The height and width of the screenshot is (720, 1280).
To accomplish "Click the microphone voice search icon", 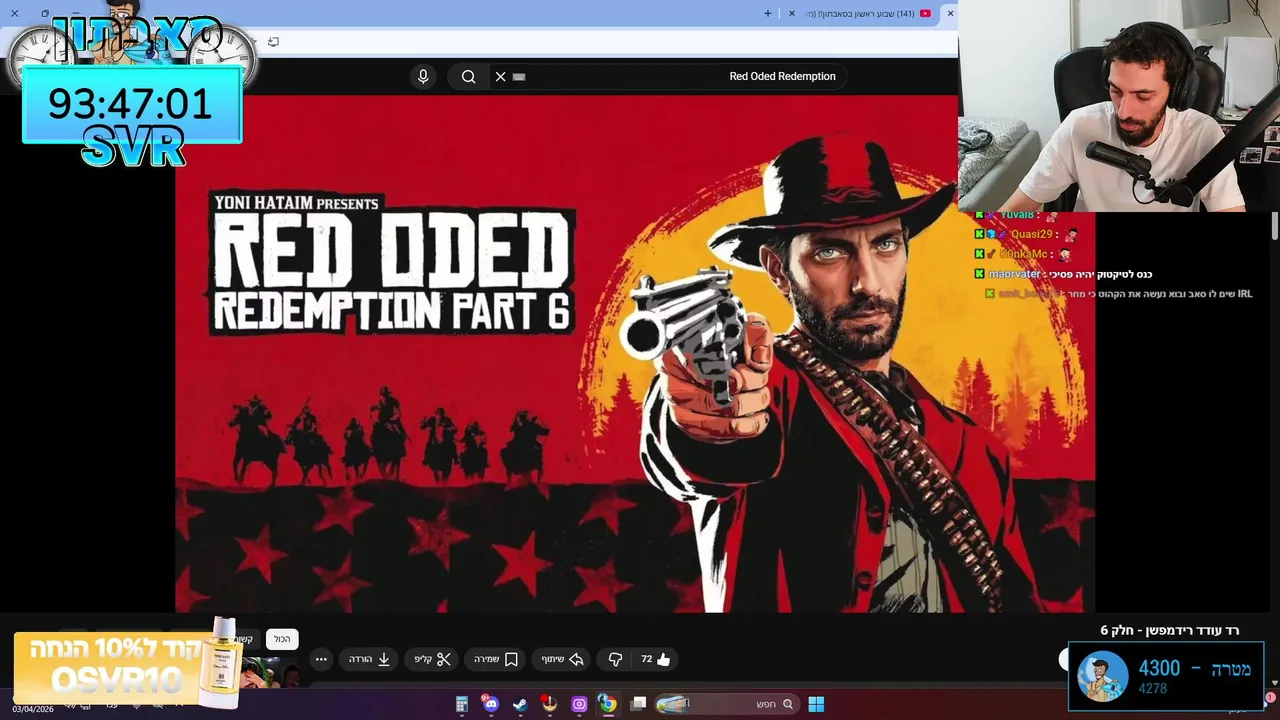I will click(423, 76).
